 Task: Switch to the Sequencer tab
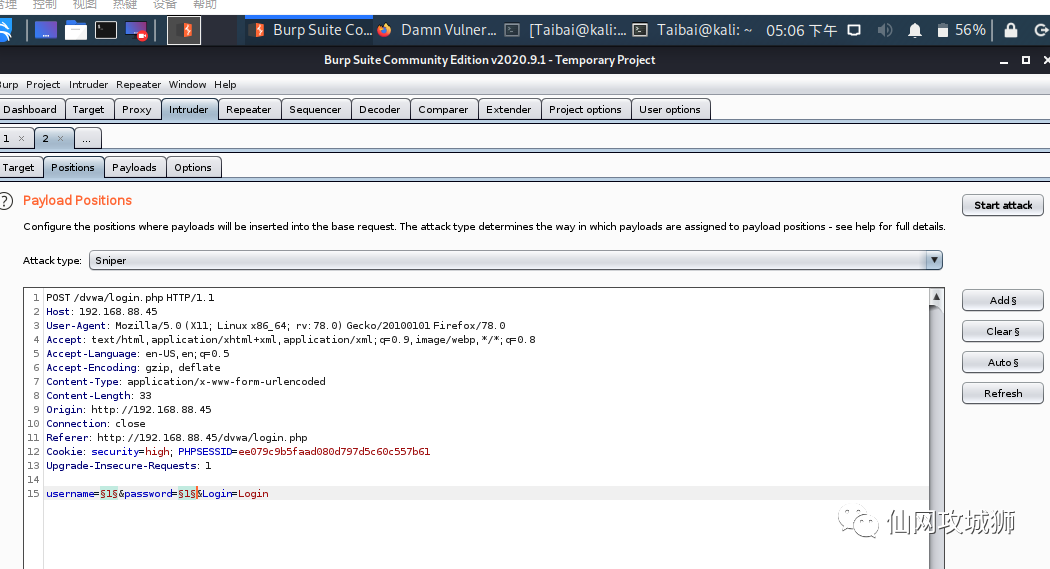click(x=315, y=109)
